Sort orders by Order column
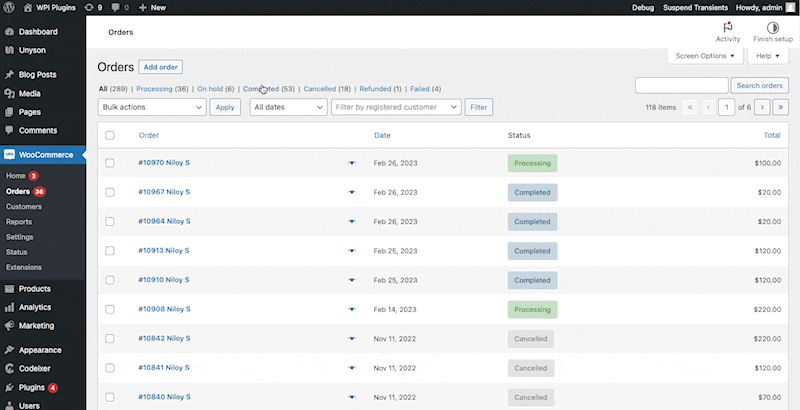 [148, 135]
